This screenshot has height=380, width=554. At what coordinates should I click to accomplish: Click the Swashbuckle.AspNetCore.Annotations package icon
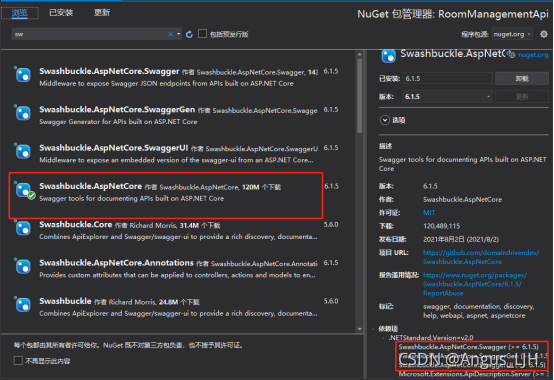[23, 267]
